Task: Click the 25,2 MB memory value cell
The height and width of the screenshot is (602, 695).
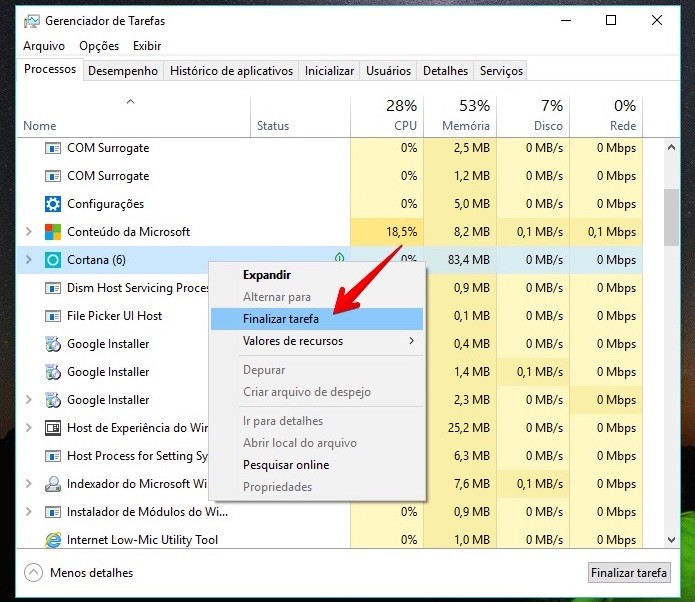Action: pyautogui.click(x=460, y=428)
